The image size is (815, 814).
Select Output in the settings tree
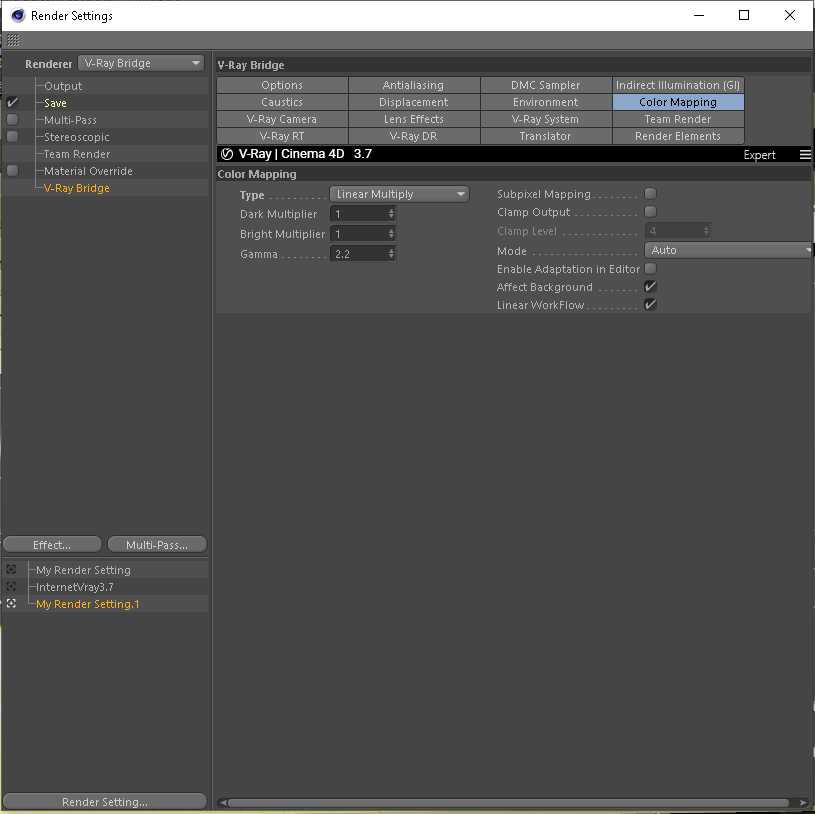[x=63, y=86]
